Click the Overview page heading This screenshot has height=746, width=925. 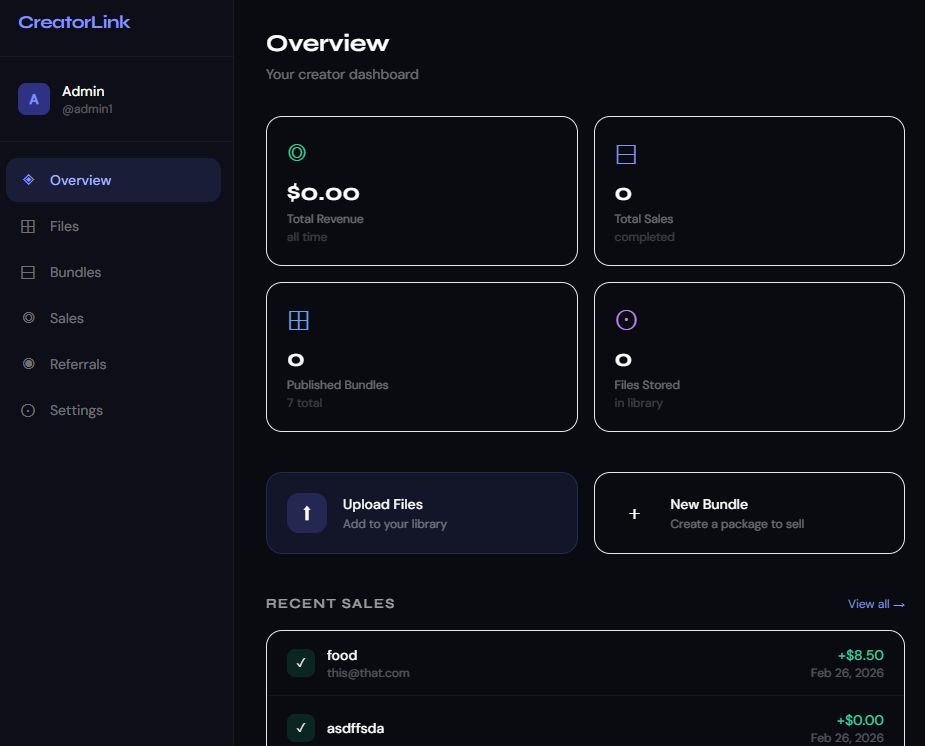[327, 43]
